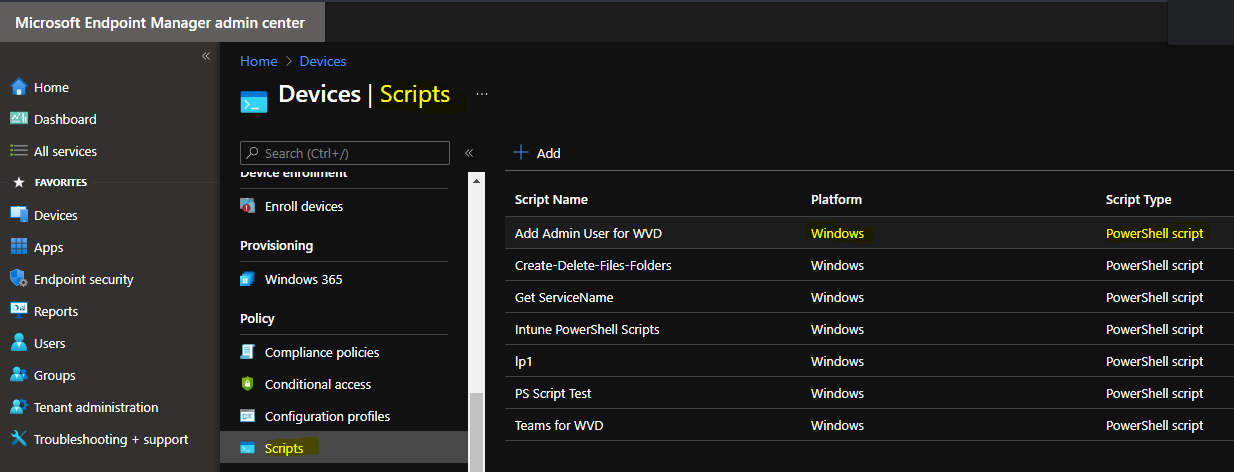The height and width of the screenshot is (472, 1234).
Task: Collapse the main navigation sidebar
Action: tap(206, 56)
